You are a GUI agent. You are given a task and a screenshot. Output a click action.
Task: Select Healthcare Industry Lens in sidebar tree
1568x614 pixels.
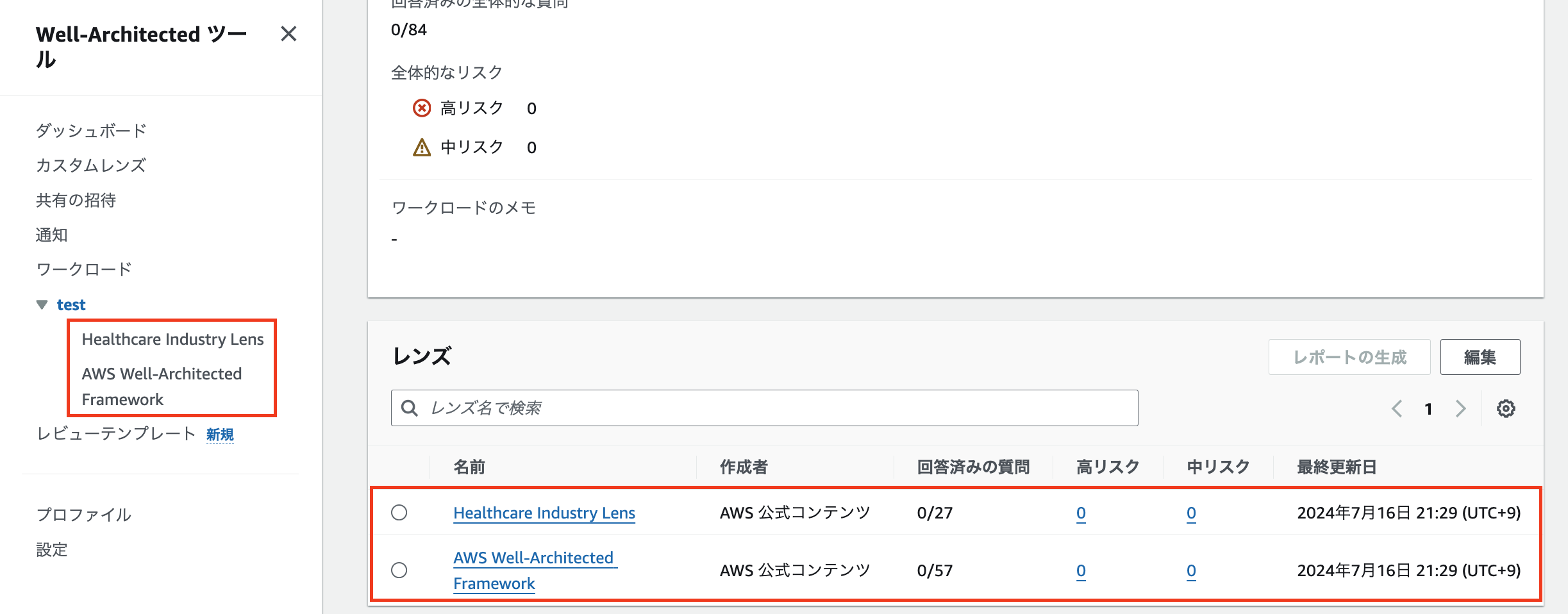172,339
